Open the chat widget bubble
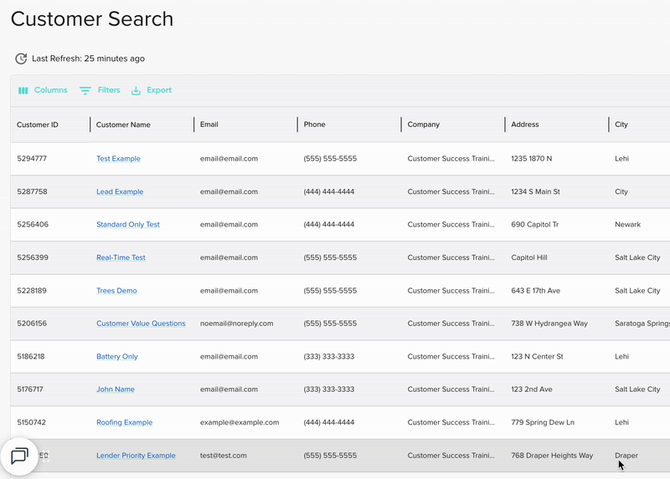The width and height of the screenshot is (670, 479). 19,457
